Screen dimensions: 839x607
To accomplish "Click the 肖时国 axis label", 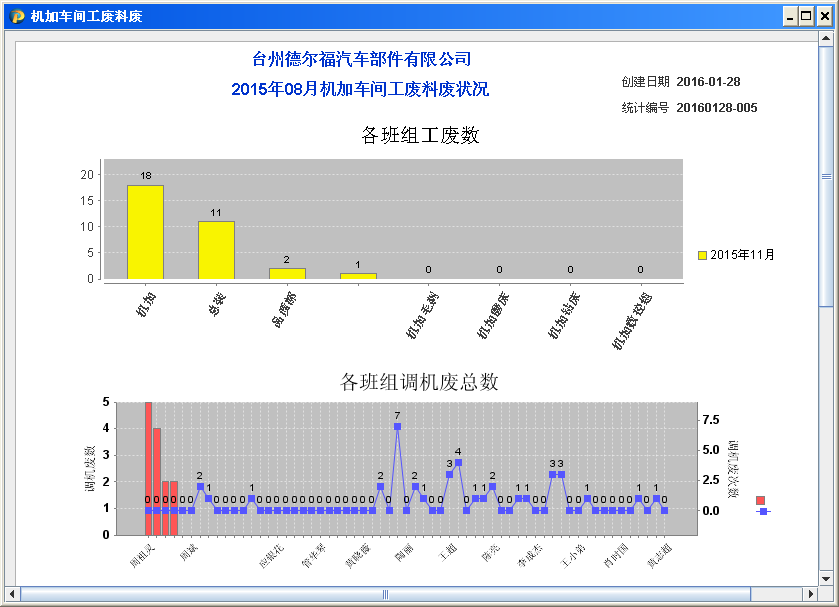I will [x=616, y=555].
